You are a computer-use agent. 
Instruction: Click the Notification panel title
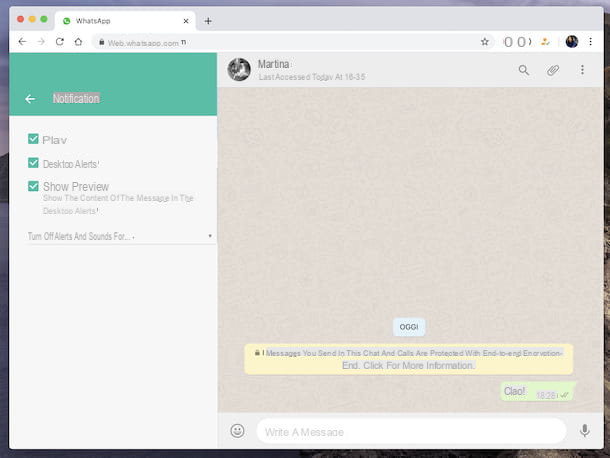(76, 99)
